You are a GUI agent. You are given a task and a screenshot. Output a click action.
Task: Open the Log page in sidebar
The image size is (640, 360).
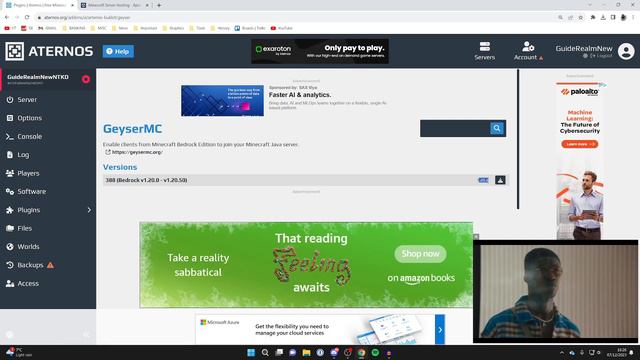(x=23, y=155)
